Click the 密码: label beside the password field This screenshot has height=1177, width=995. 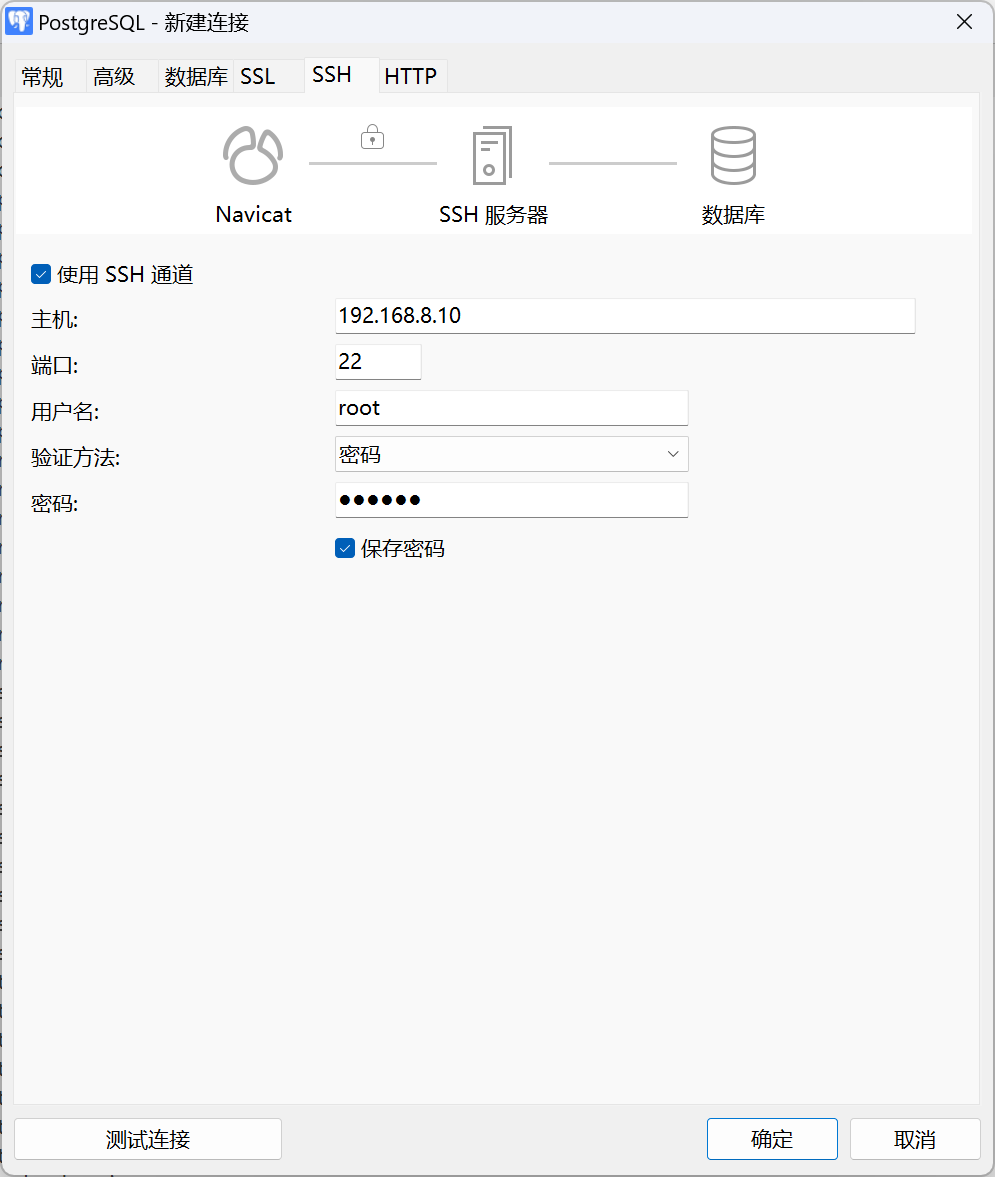(x=55, y=503)
